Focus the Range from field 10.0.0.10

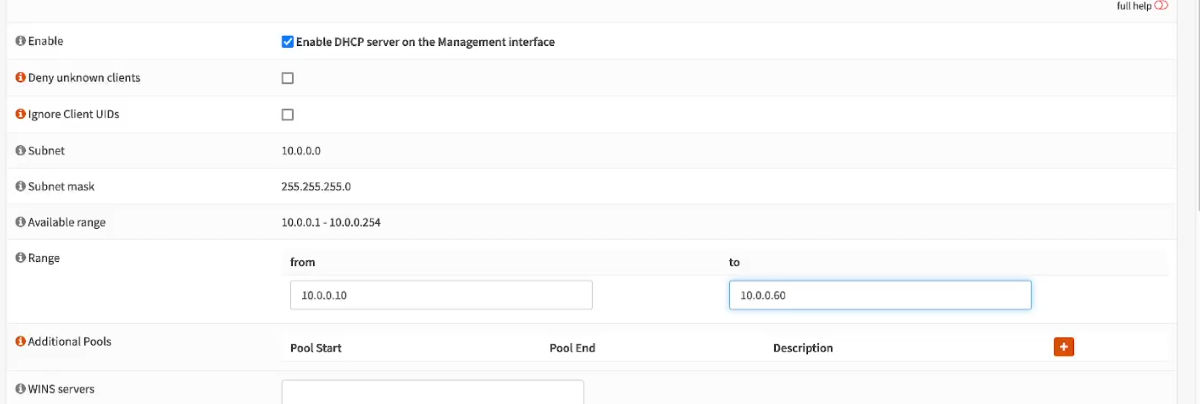(441, 295)
